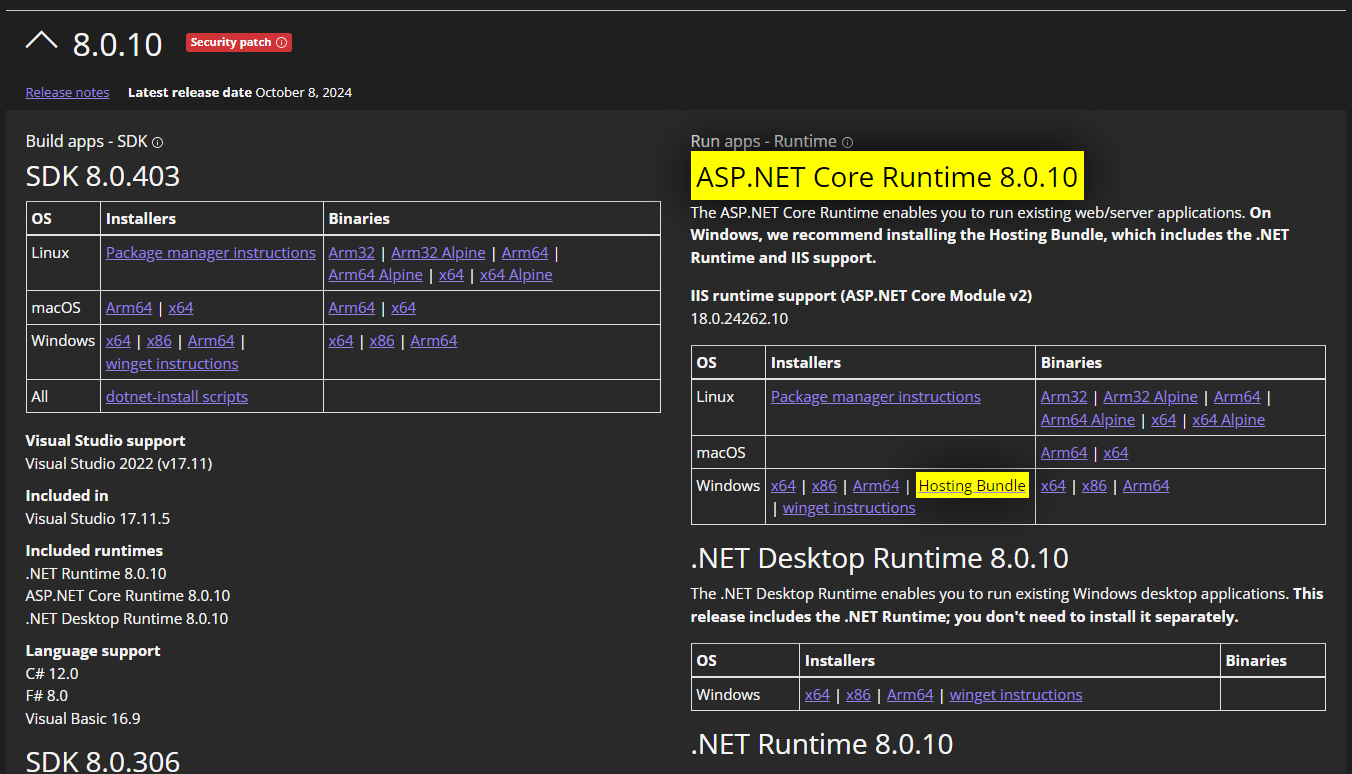Screen dimensions: 1352x774
Task: Open SDK Linux Package manager instructions
Action: coord(211,253)
